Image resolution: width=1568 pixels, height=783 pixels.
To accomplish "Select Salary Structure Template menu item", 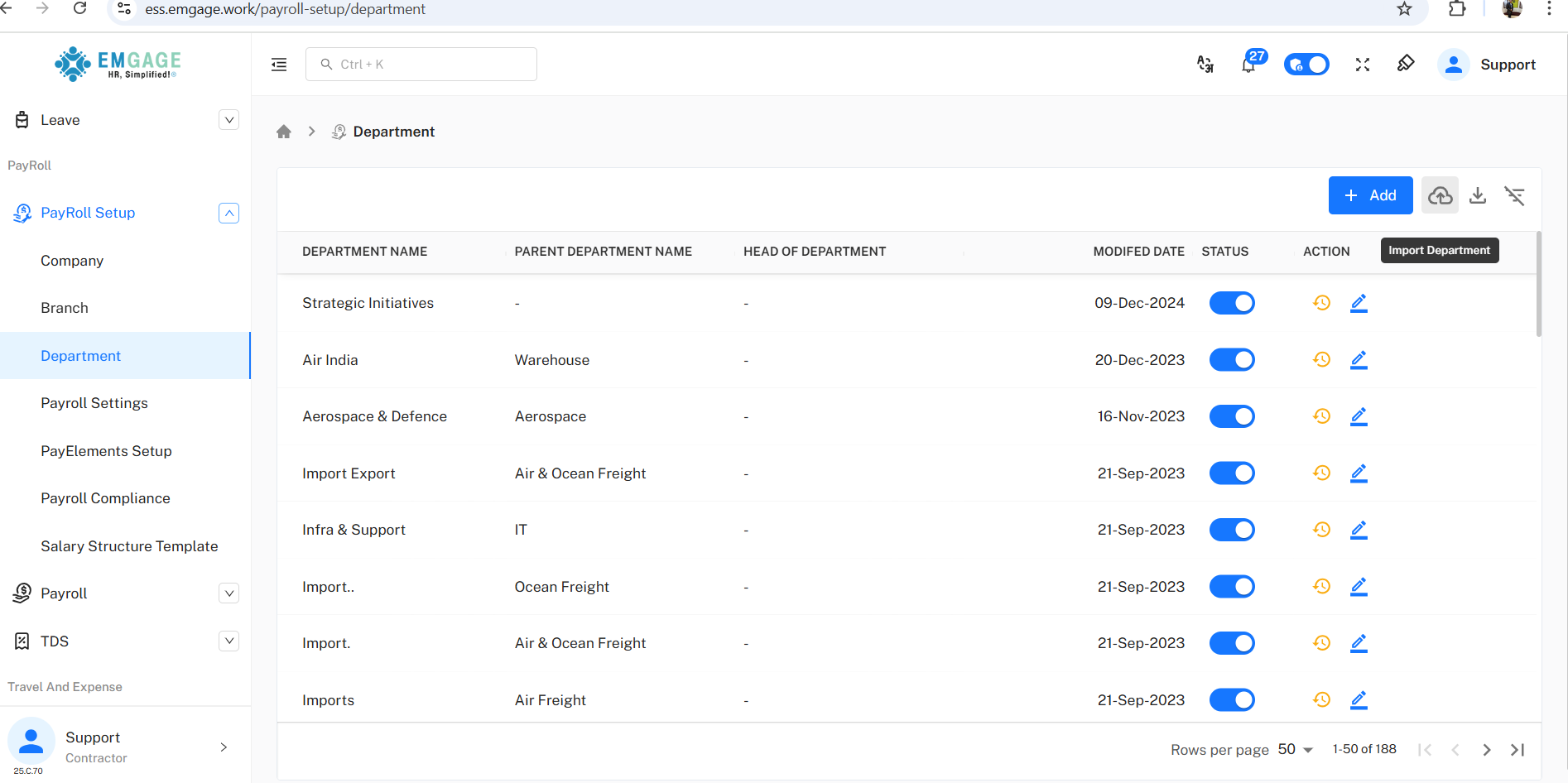I will [129, 546].
